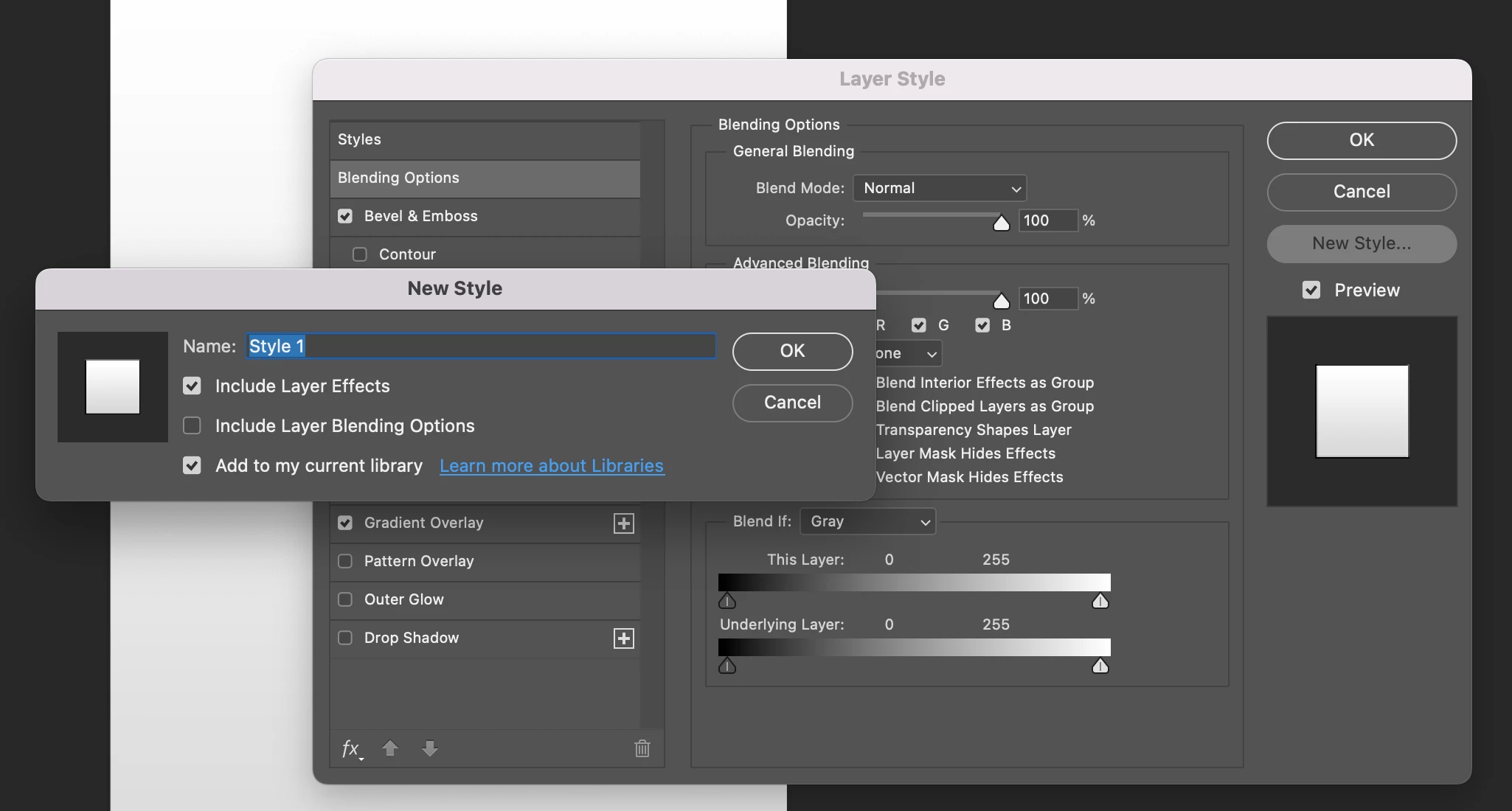The image size is (1512, 811).
Task: Check the Contour option
Action: 360,254
